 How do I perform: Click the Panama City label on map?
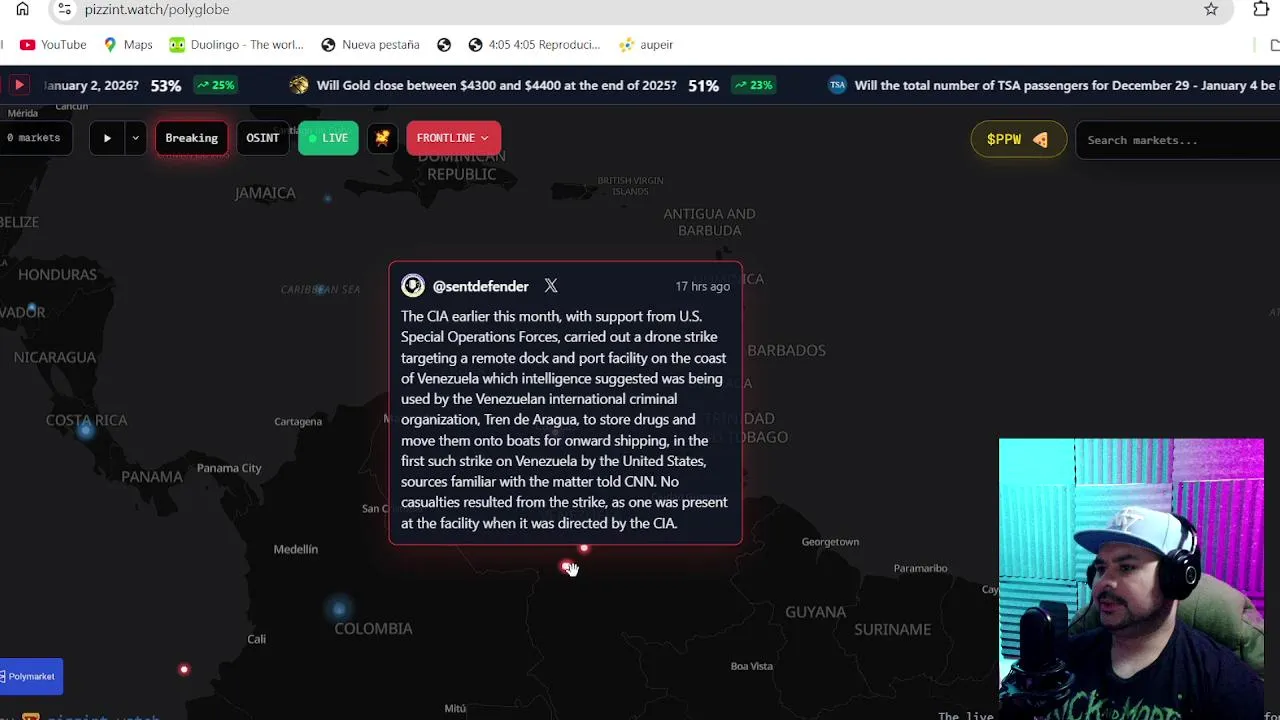point(229,468)
